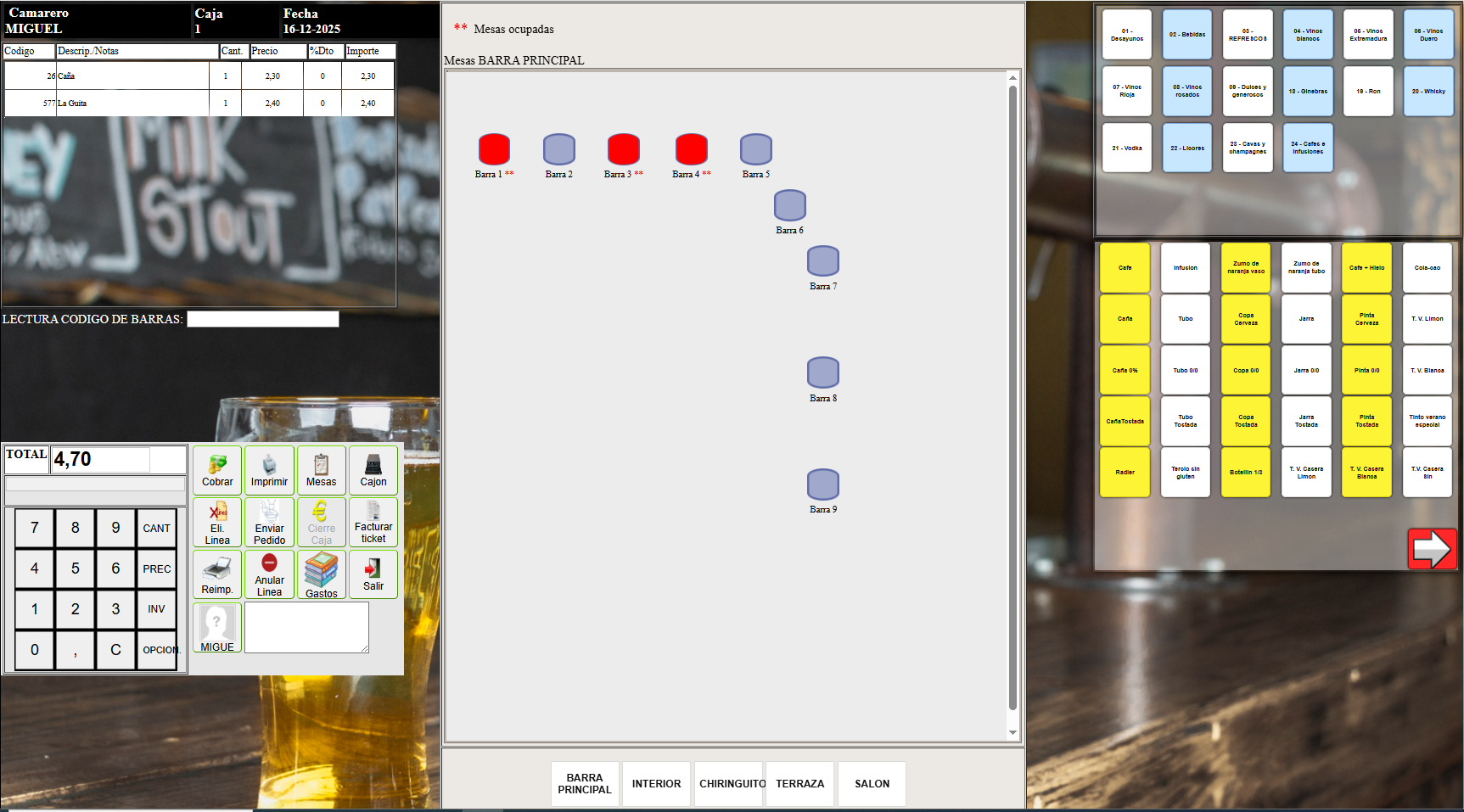Add a Caña to the order

1125,319
